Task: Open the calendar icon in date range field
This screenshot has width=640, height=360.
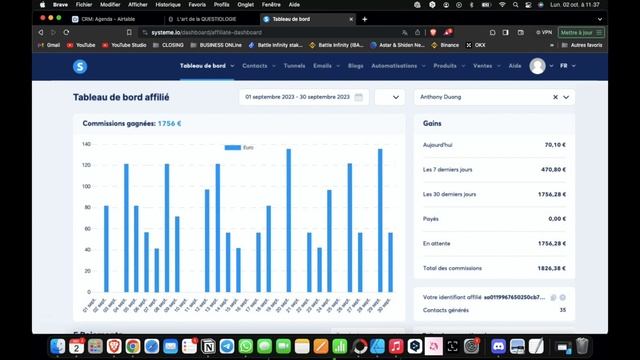Action: click(x=358, y=97)
